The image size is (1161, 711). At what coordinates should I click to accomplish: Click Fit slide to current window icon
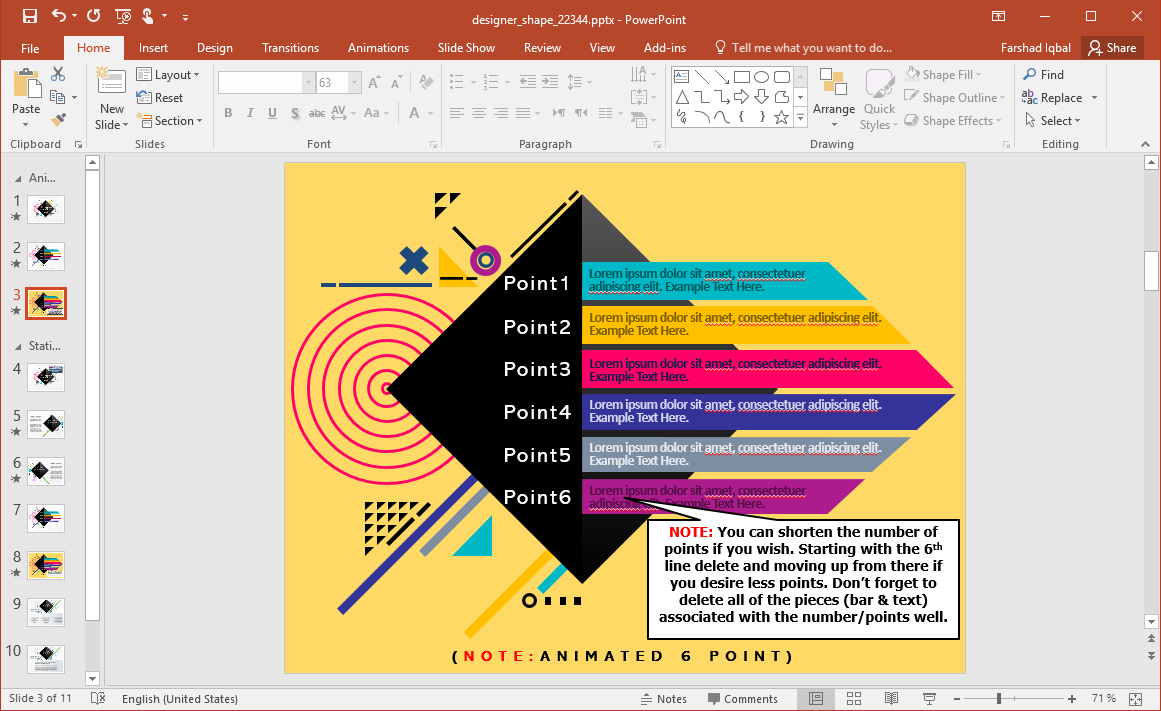pos(1135,699)
